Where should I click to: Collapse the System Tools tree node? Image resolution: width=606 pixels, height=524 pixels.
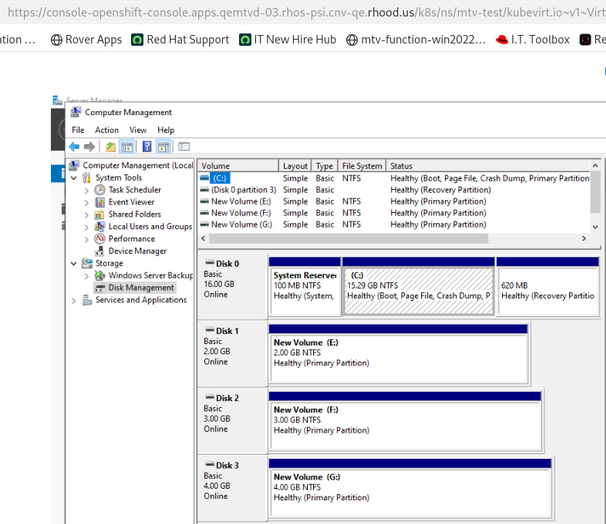click(x=73, y=178)
